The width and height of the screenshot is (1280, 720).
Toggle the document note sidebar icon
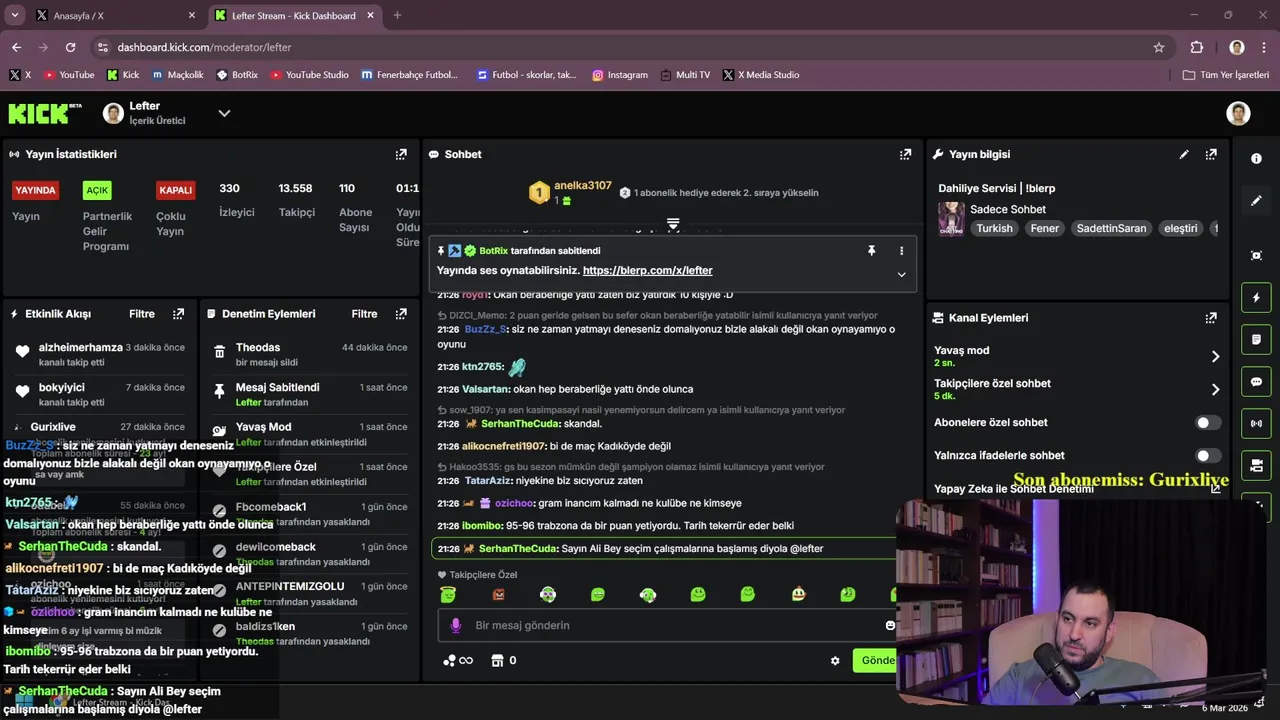(x=1257, y=340)
